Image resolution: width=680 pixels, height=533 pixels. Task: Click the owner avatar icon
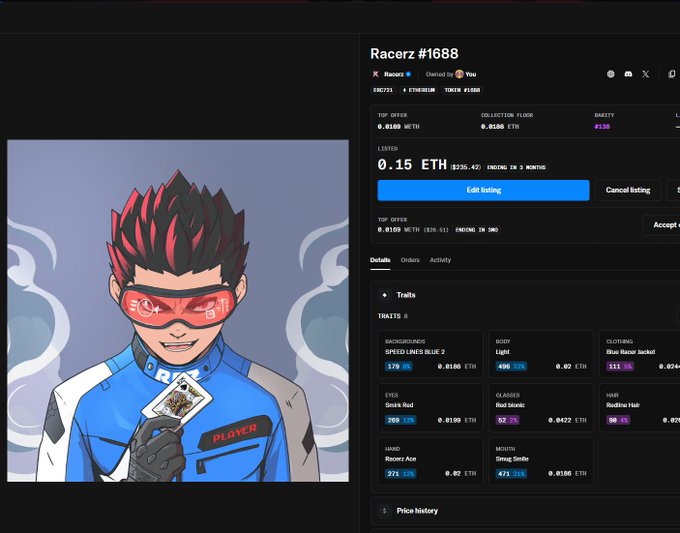tap(459, 74)
